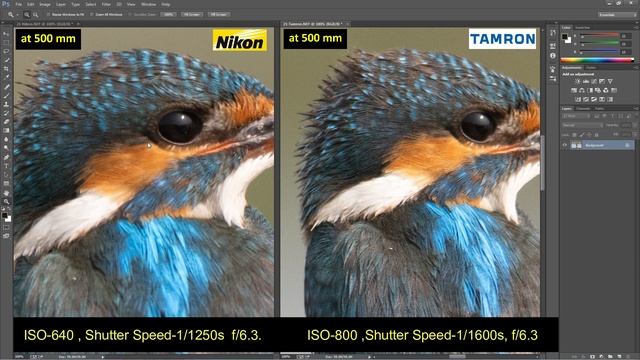Switch to the Swatches tab
Screen dimensions: 640x360
[x=583, y=27]
